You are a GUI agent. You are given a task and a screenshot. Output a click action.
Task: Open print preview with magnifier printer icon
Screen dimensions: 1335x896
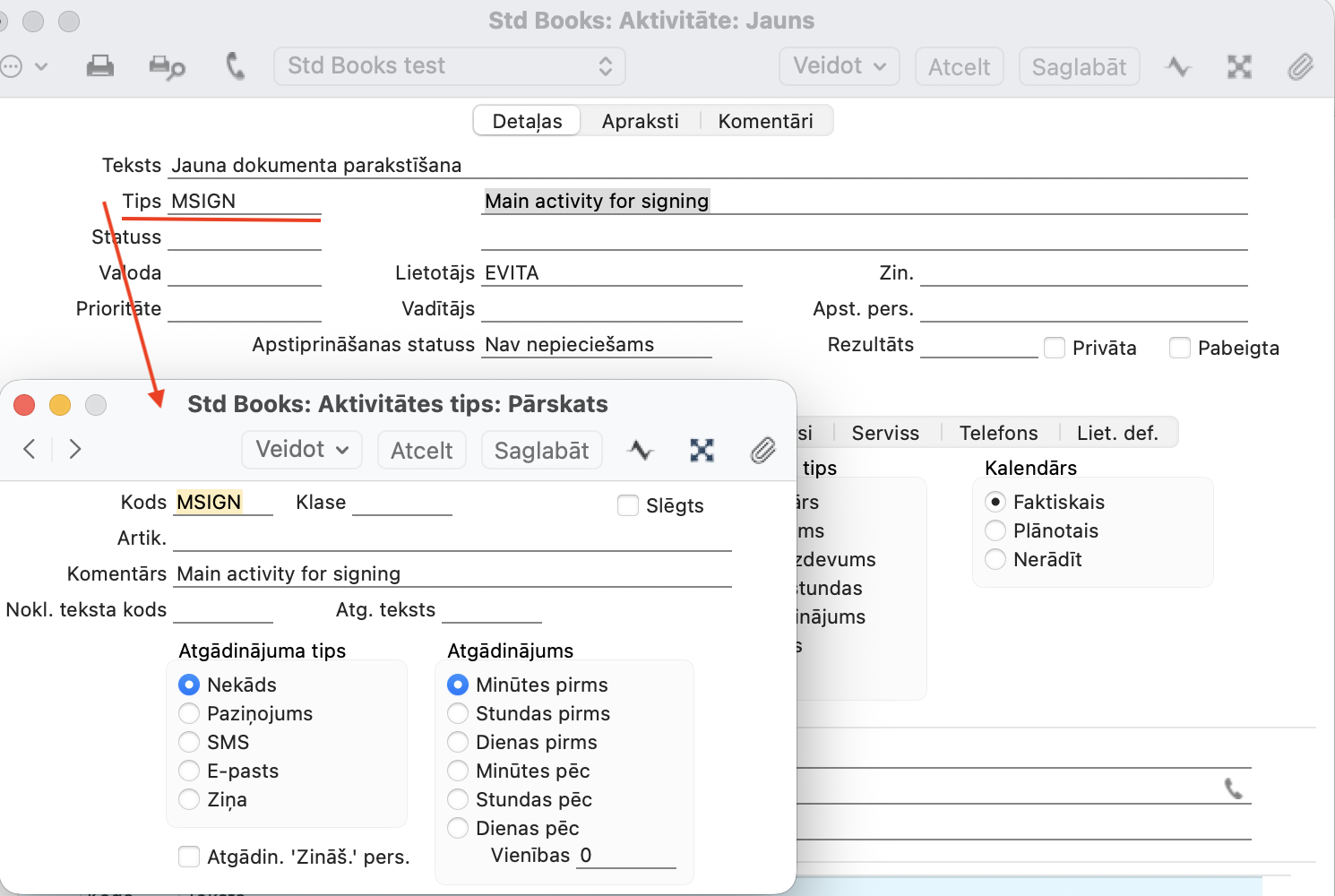pos(167,67)
